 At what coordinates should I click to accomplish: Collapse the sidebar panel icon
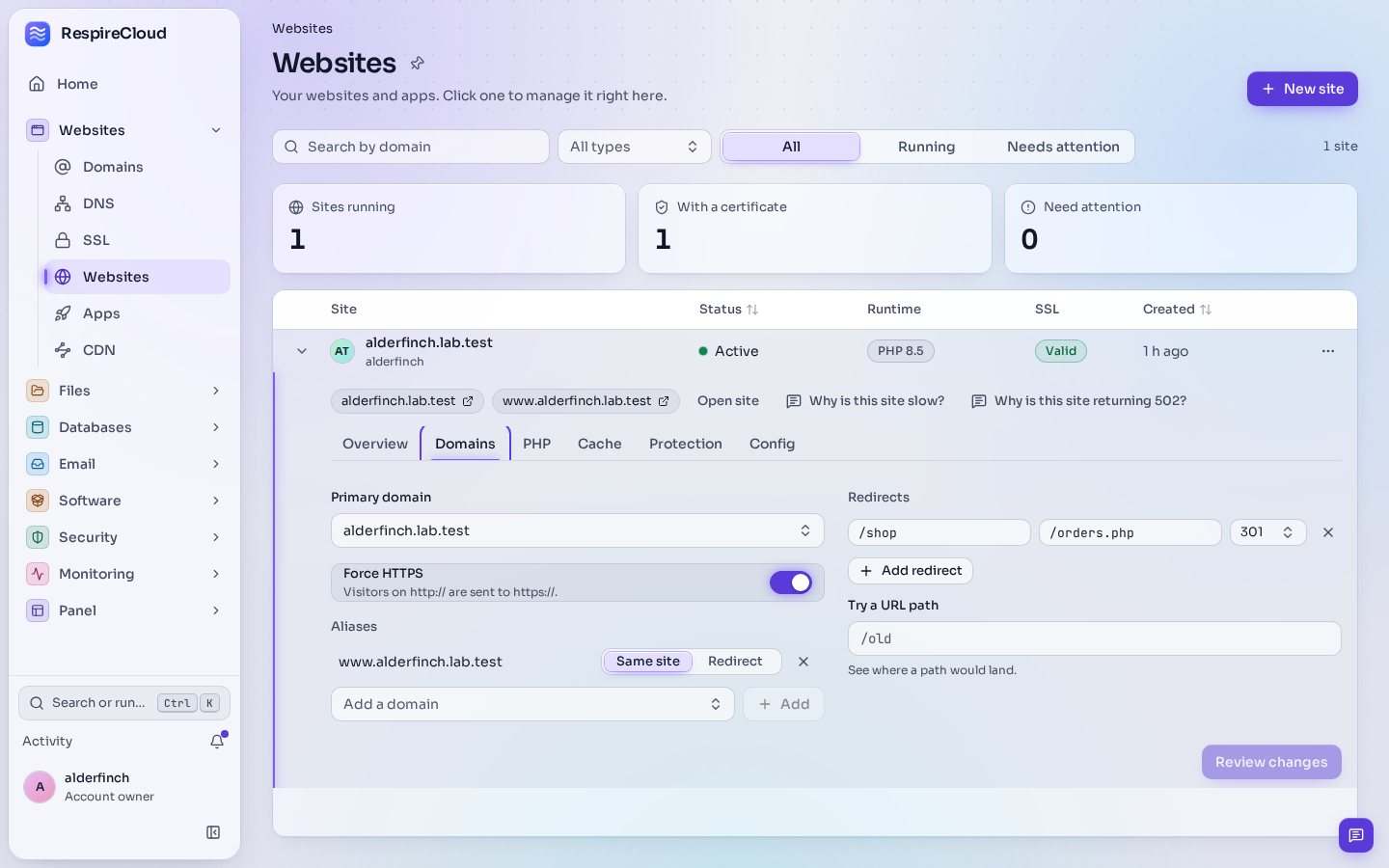[x=213, y=832]
